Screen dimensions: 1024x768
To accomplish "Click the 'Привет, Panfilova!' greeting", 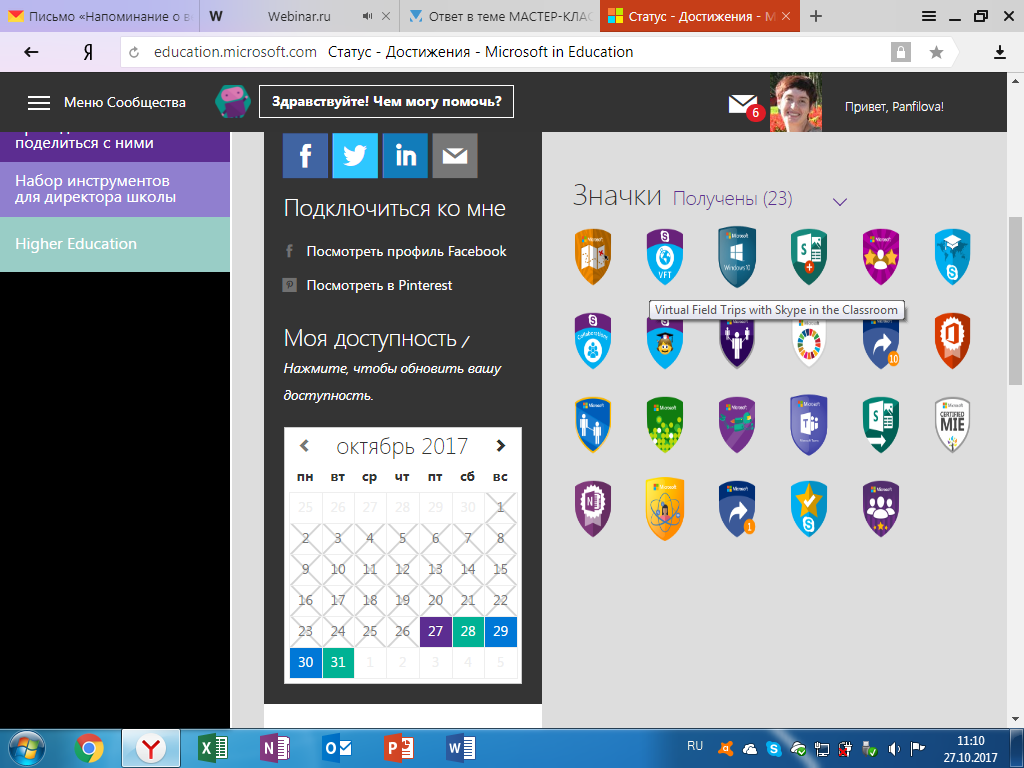I will 894,106.
